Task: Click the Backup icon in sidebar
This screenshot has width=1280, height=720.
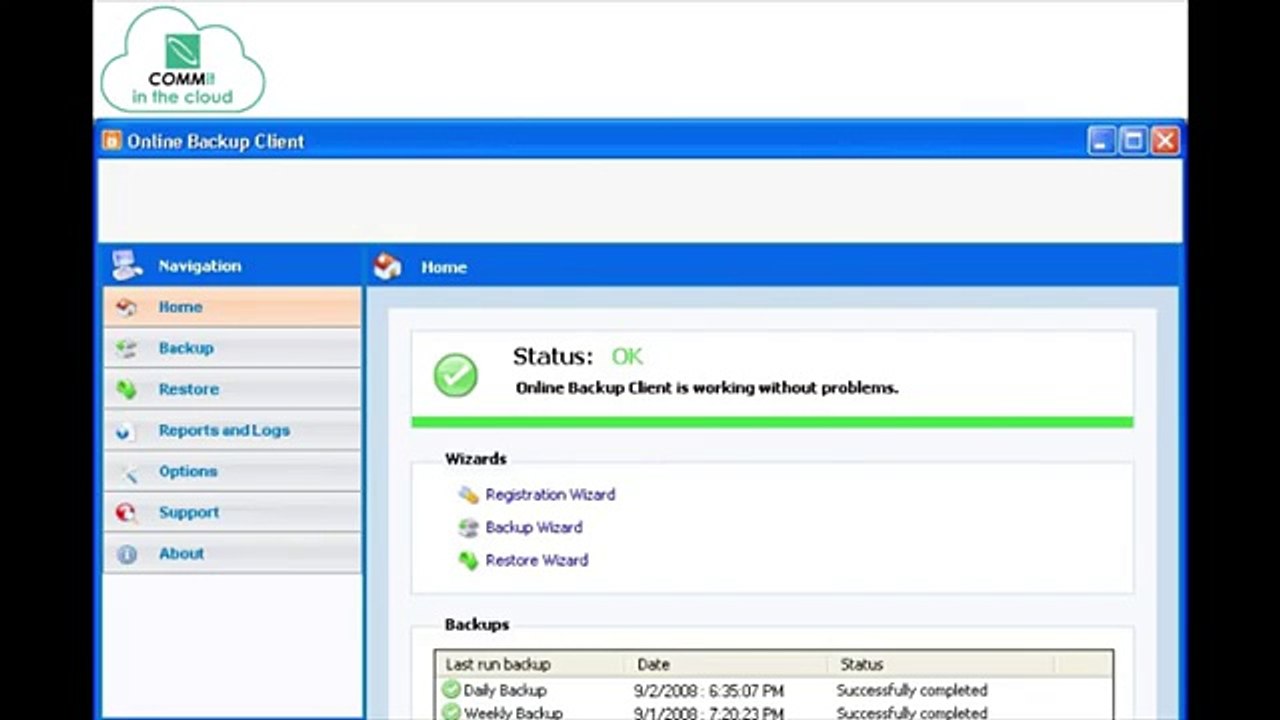Action: 126,348
